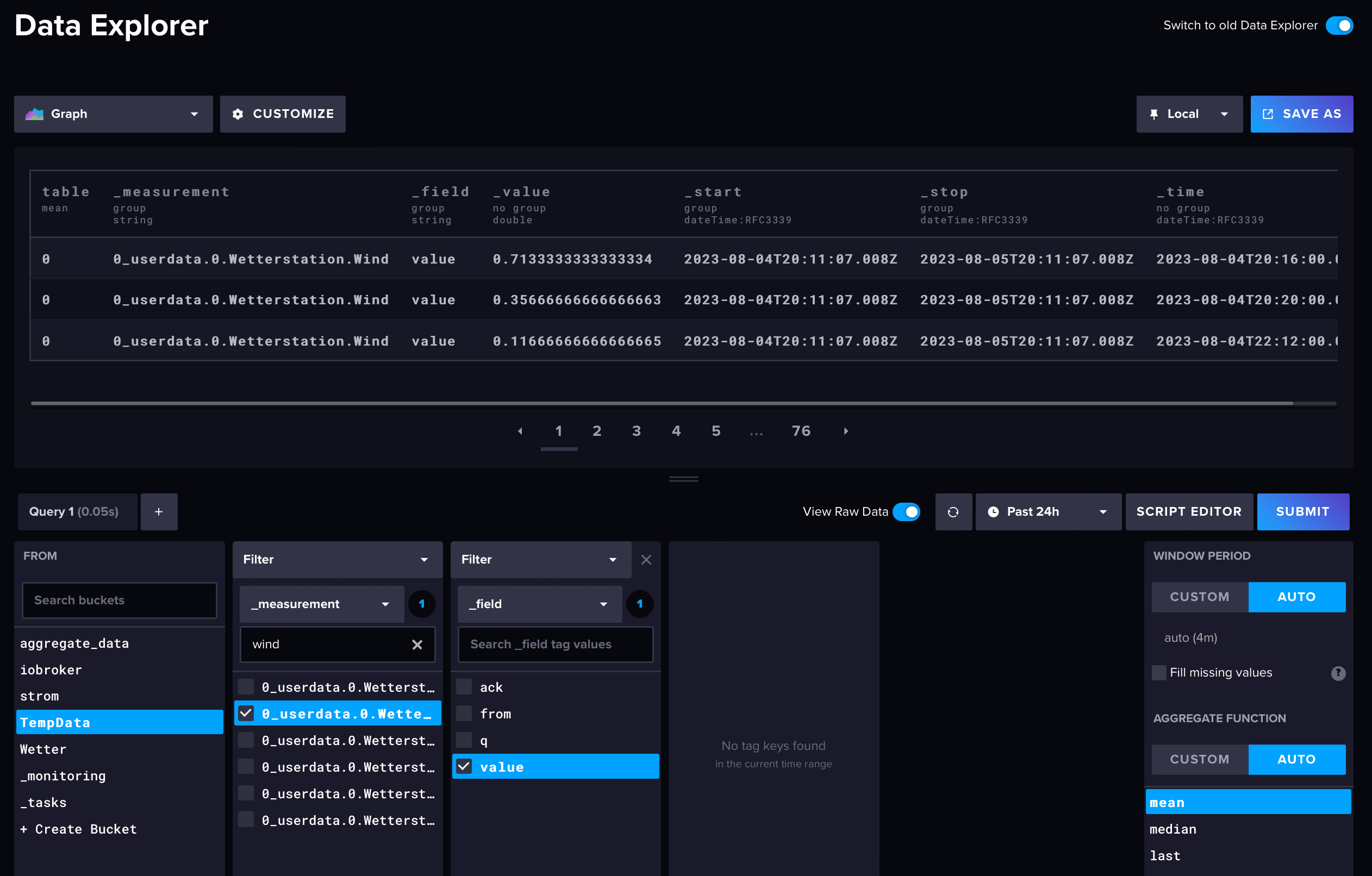
Task: Click the _value column header
Action: [522, 192]
